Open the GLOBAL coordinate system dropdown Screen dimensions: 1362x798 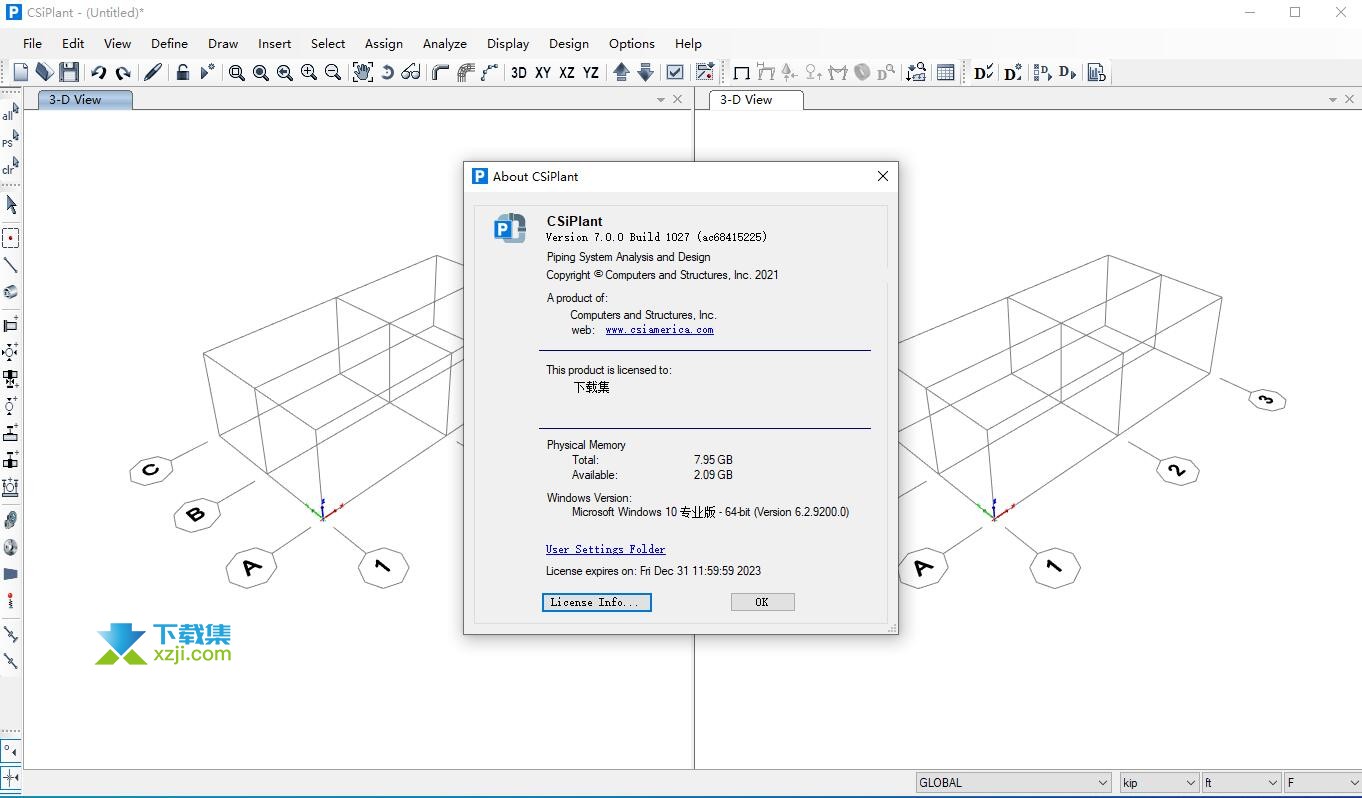1014,783
